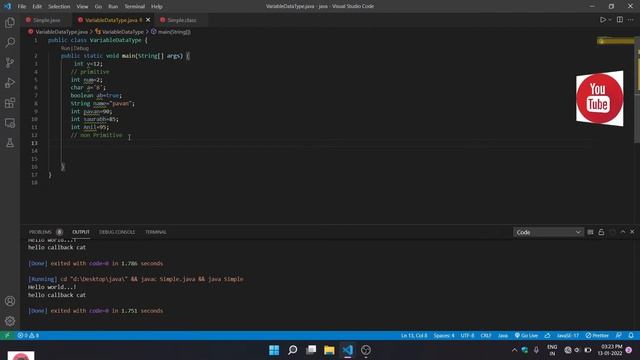Open taskbar Search
The width and height of the screenshot is (640, 360).
click(x=292, y=350)
